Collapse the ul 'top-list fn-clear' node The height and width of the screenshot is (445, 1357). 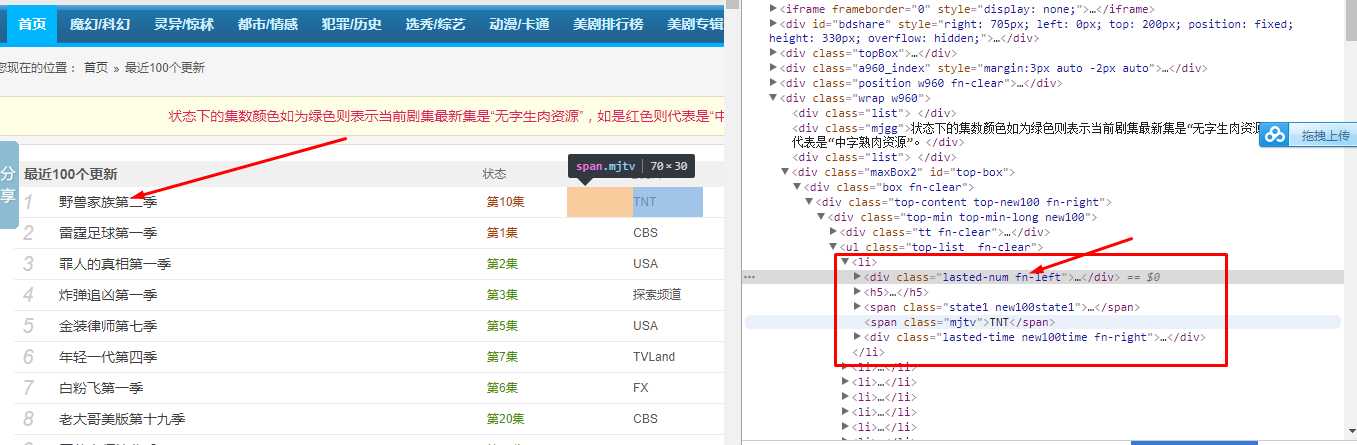click(x=834, y=247)
